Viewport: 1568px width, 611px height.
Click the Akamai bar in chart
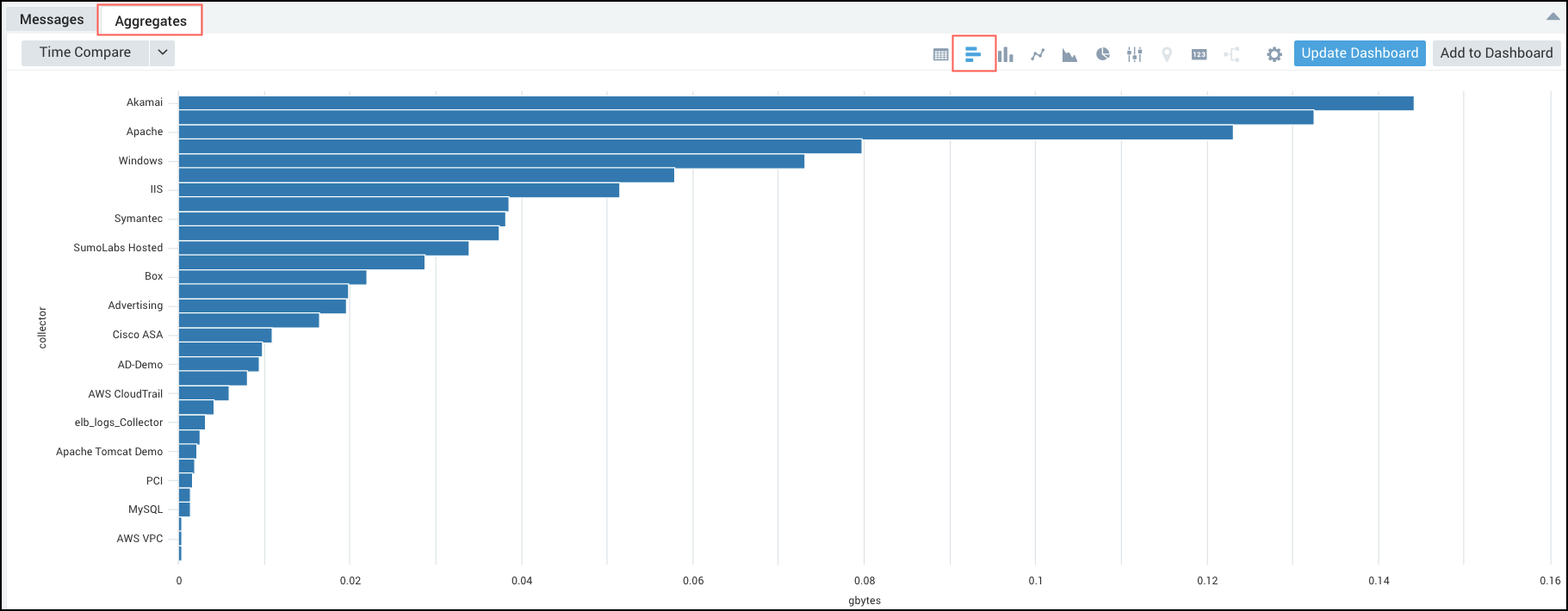(795, 103)
